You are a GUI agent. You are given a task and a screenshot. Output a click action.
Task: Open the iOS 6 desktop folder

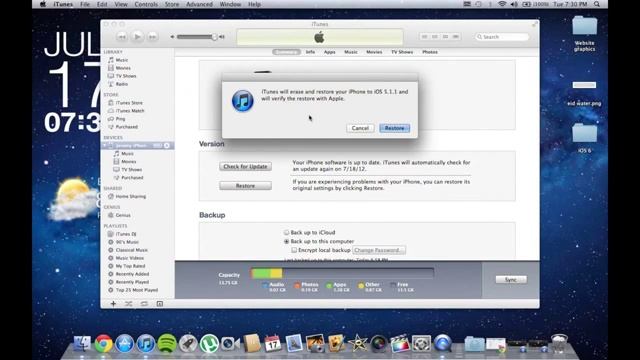584,138
